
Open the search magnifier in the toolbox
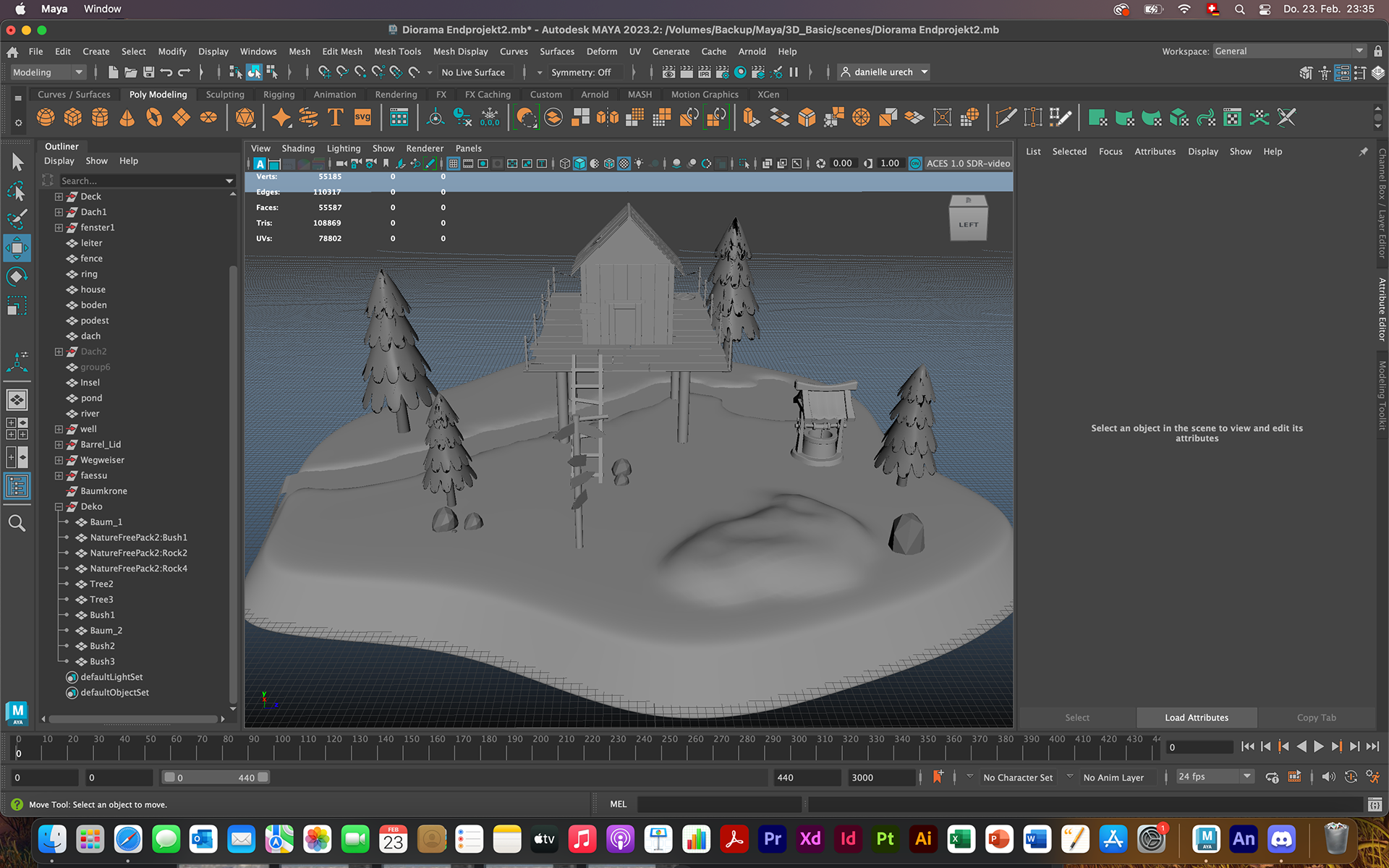(17, 523)
